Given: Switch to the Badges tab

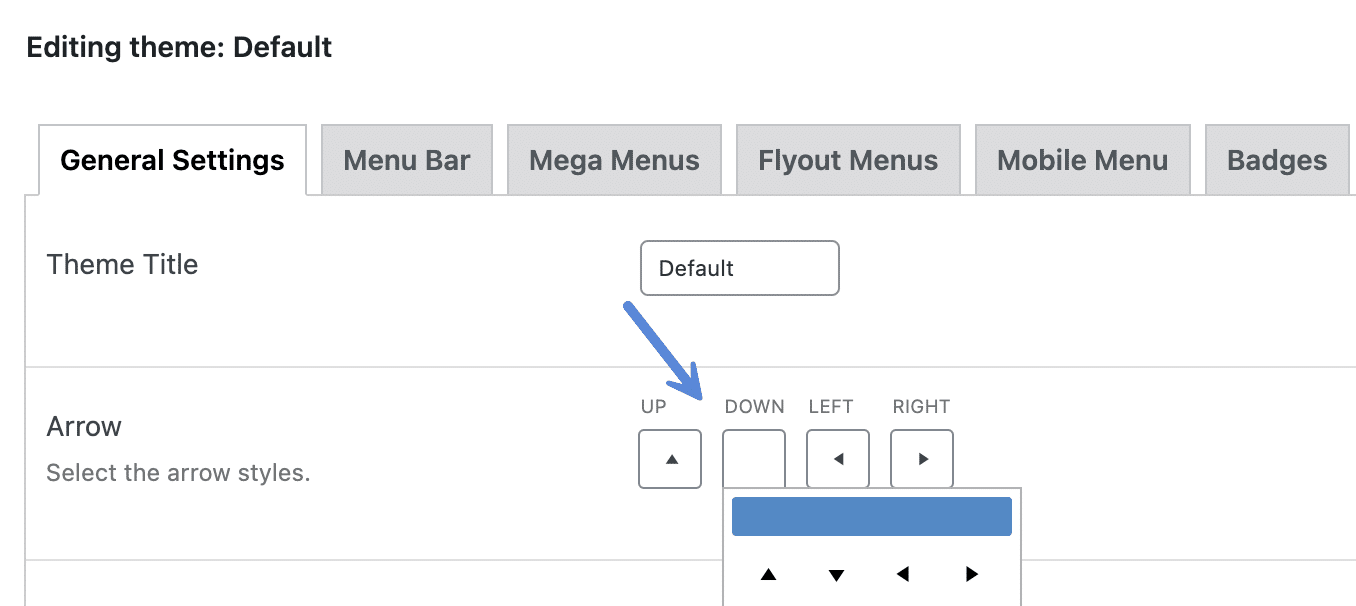Looking at the screenshot, I should (x=1277, y=159).
